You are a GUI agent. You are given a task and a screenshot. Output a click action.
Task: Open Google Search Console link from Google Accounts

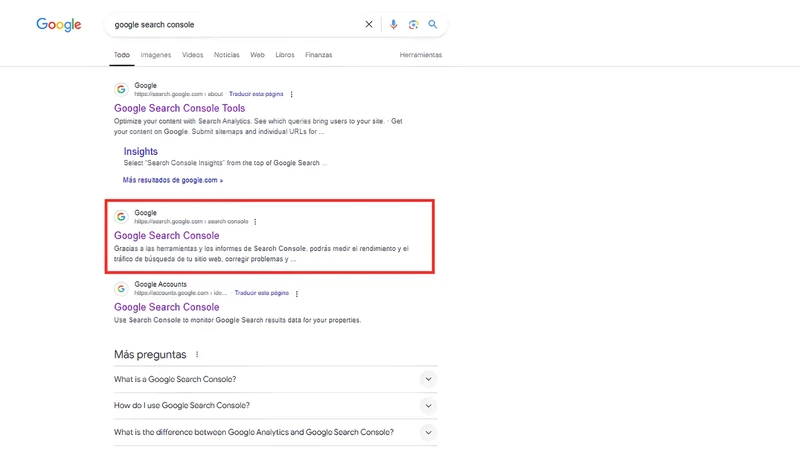(x=166, y=307)
